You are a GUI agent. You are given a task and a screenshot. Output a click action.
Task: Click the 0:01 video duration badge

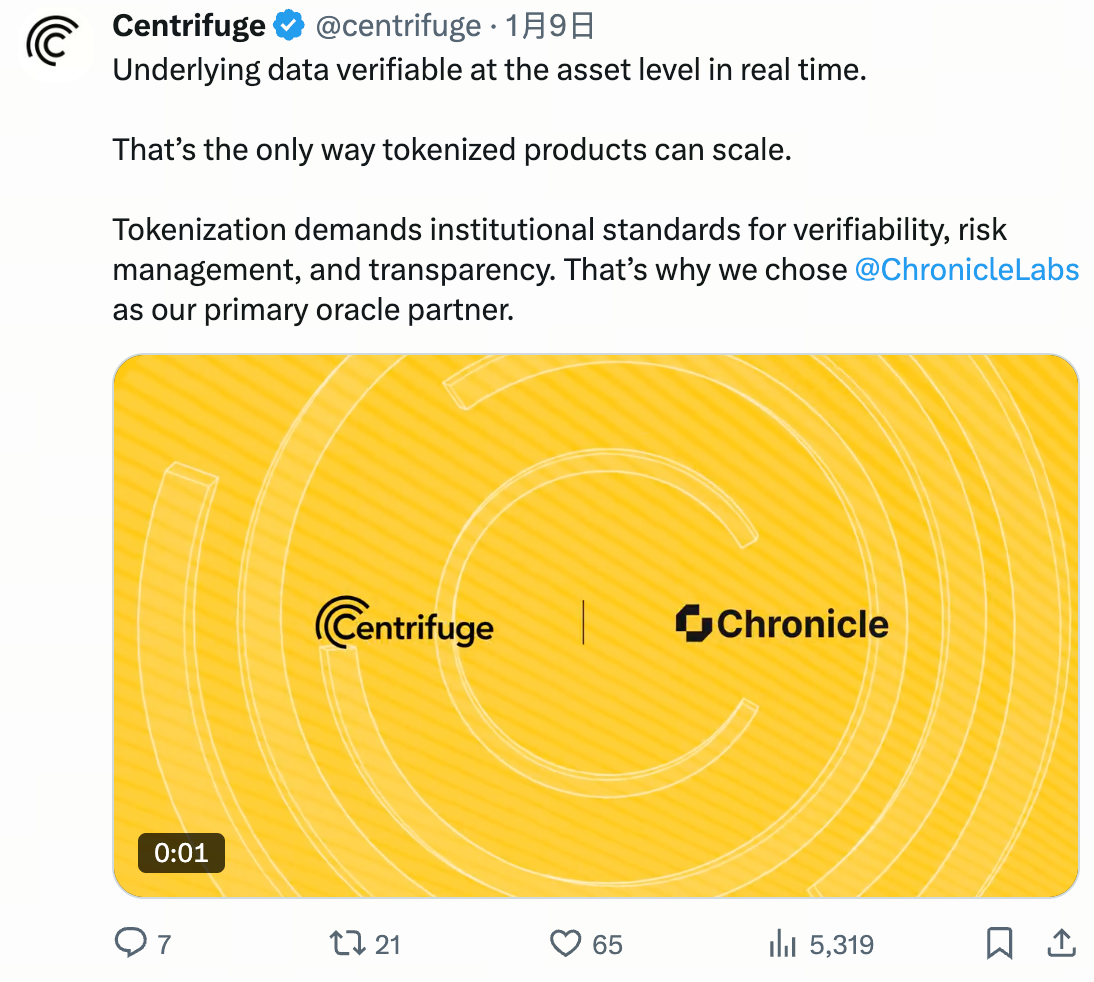pyautogui.click(x=181, y=852)
